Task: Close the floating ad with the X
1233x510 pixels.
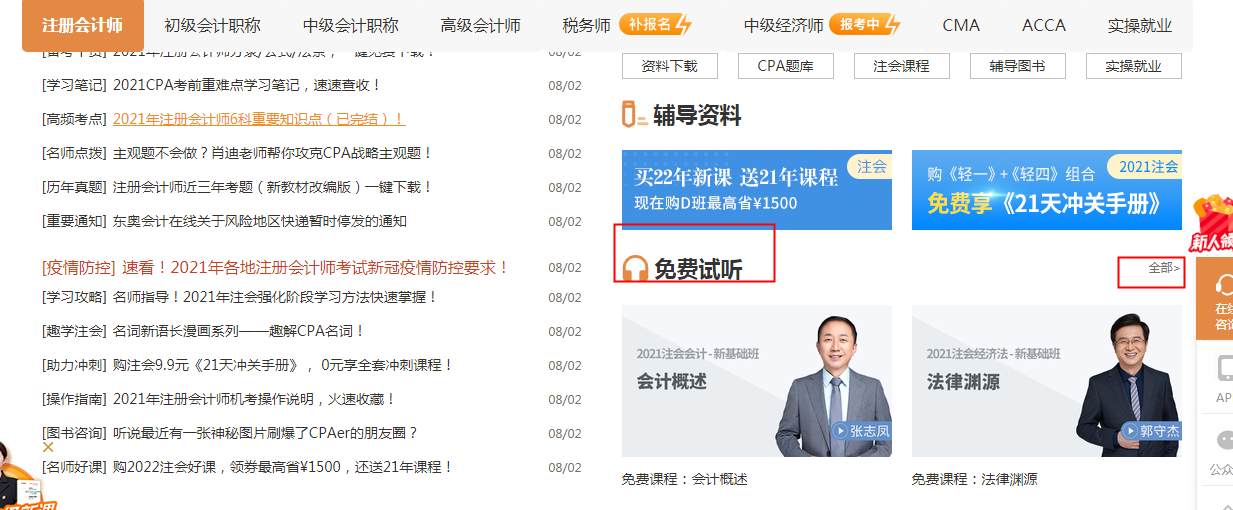Action: click(48, 448)
